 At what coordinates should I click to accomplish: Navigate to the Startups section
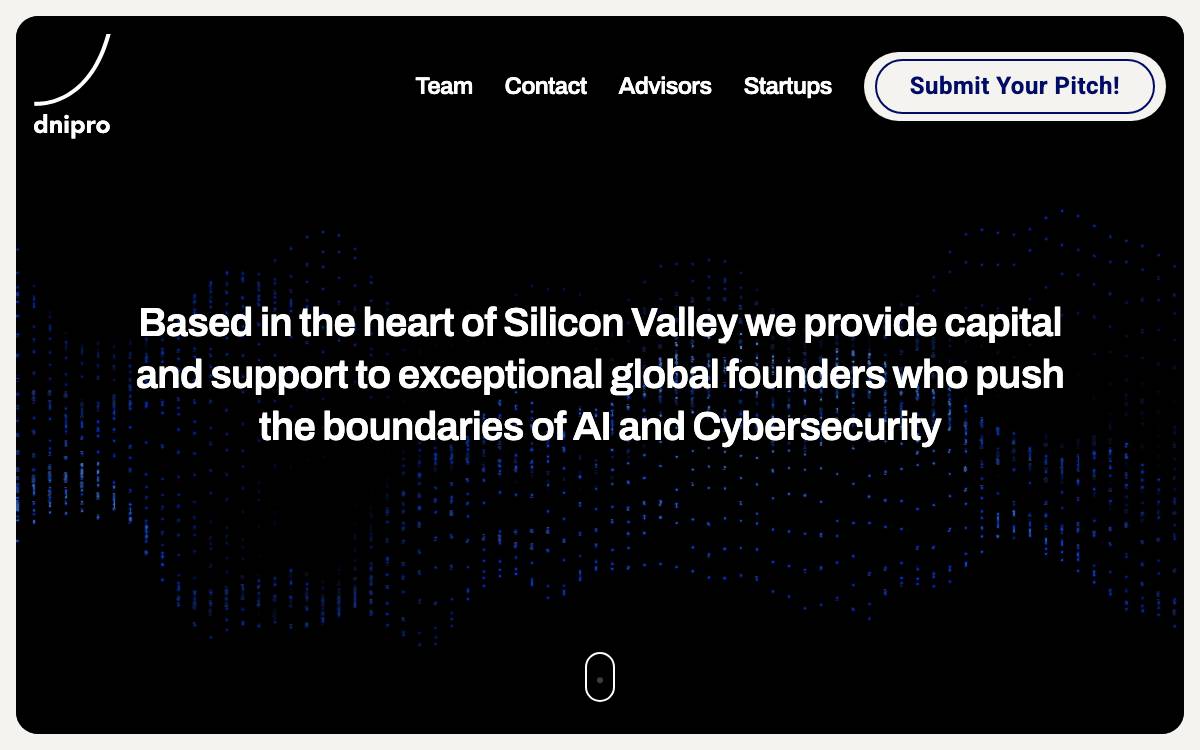tap(788, 86)
